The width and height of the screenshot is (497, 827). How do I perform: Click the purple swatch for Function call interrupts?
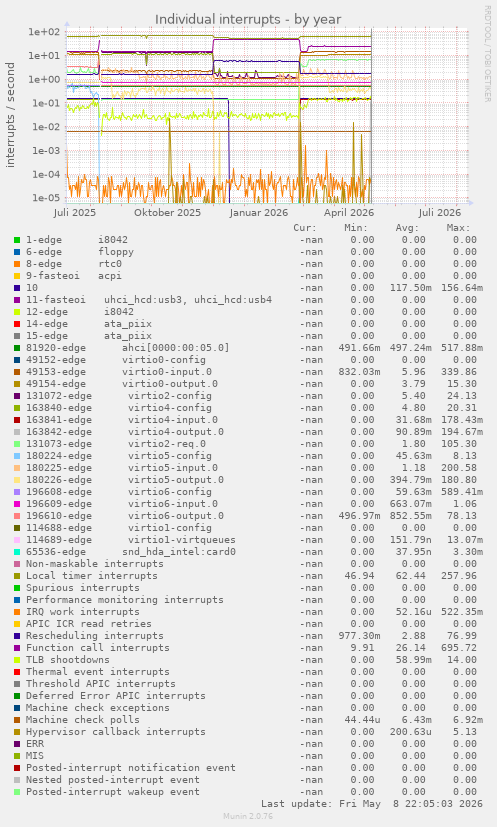click(17, 648)
